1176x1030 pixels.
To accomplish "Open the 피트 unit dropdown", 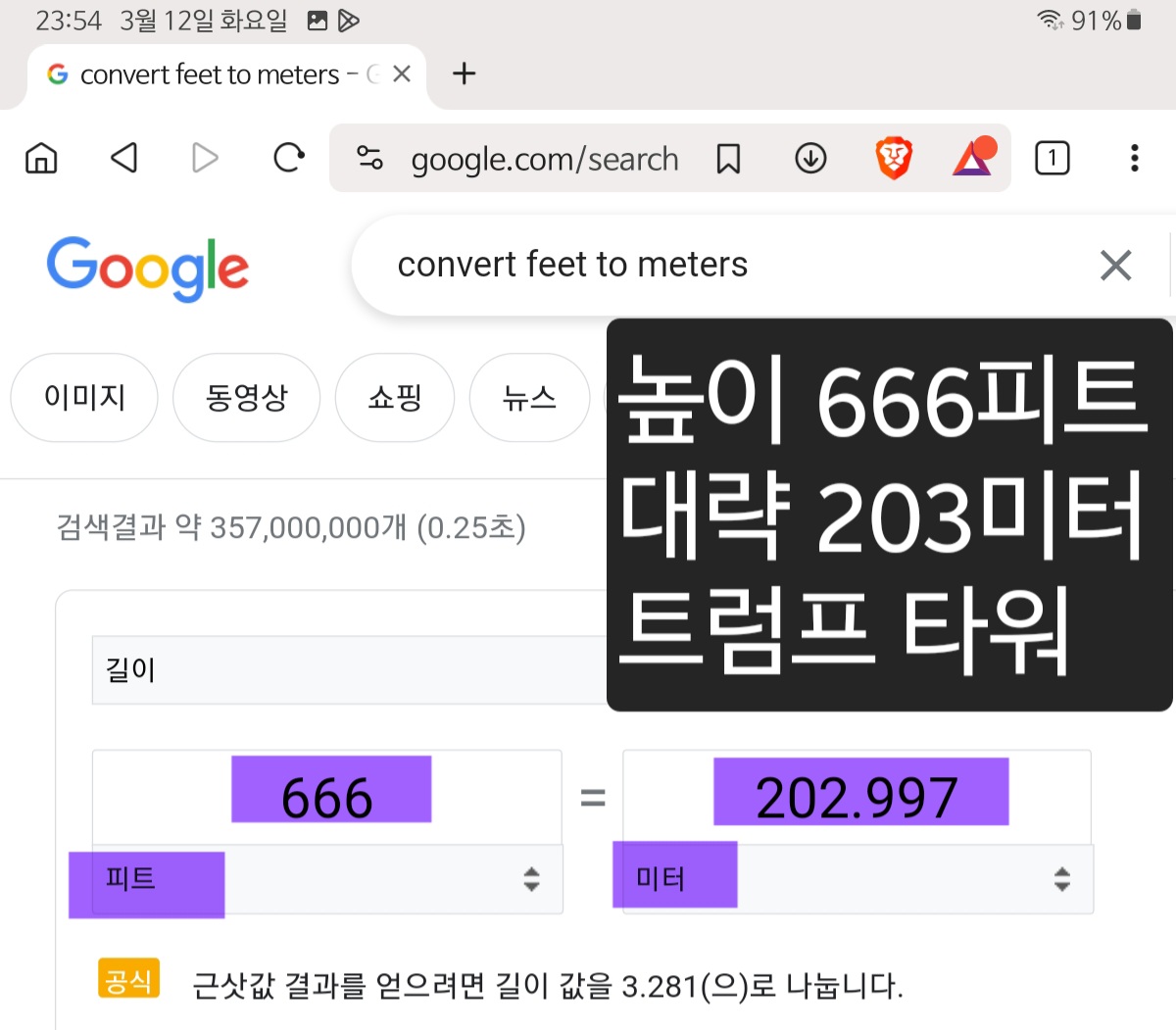I will pyautogui.click(x=327, y=879).
